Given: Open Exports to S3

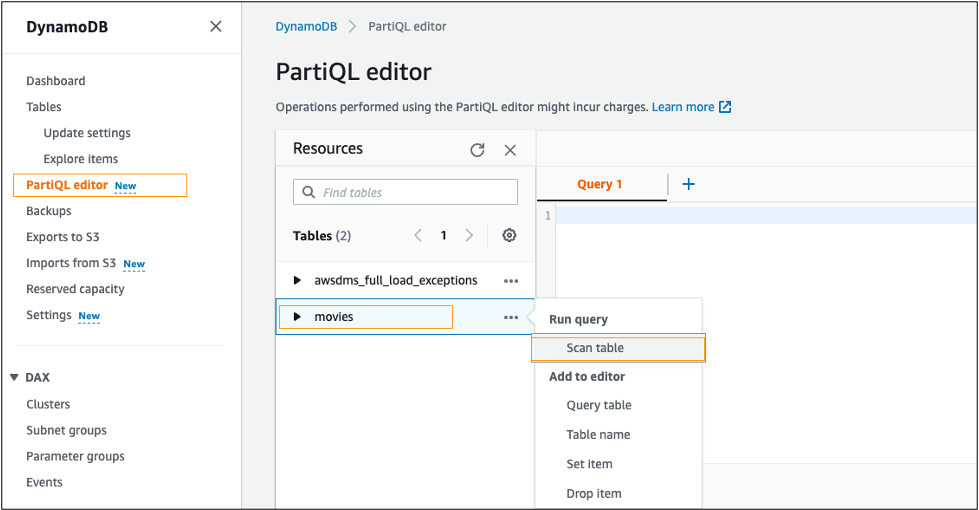Looking at the screenshot, I should click(x=62, y=237).
